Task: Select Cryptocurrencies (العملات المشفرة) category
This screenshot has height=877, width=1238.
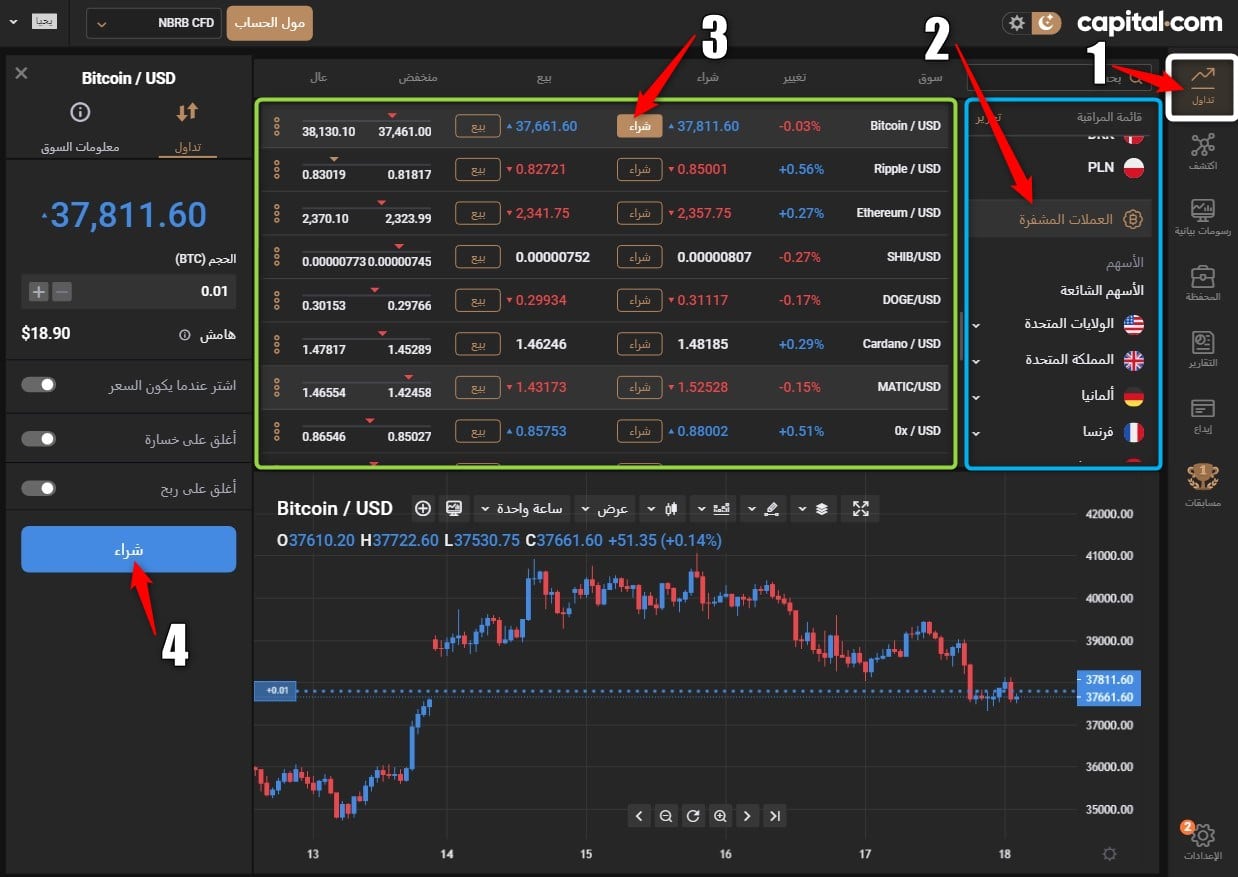Action: 1062,219
